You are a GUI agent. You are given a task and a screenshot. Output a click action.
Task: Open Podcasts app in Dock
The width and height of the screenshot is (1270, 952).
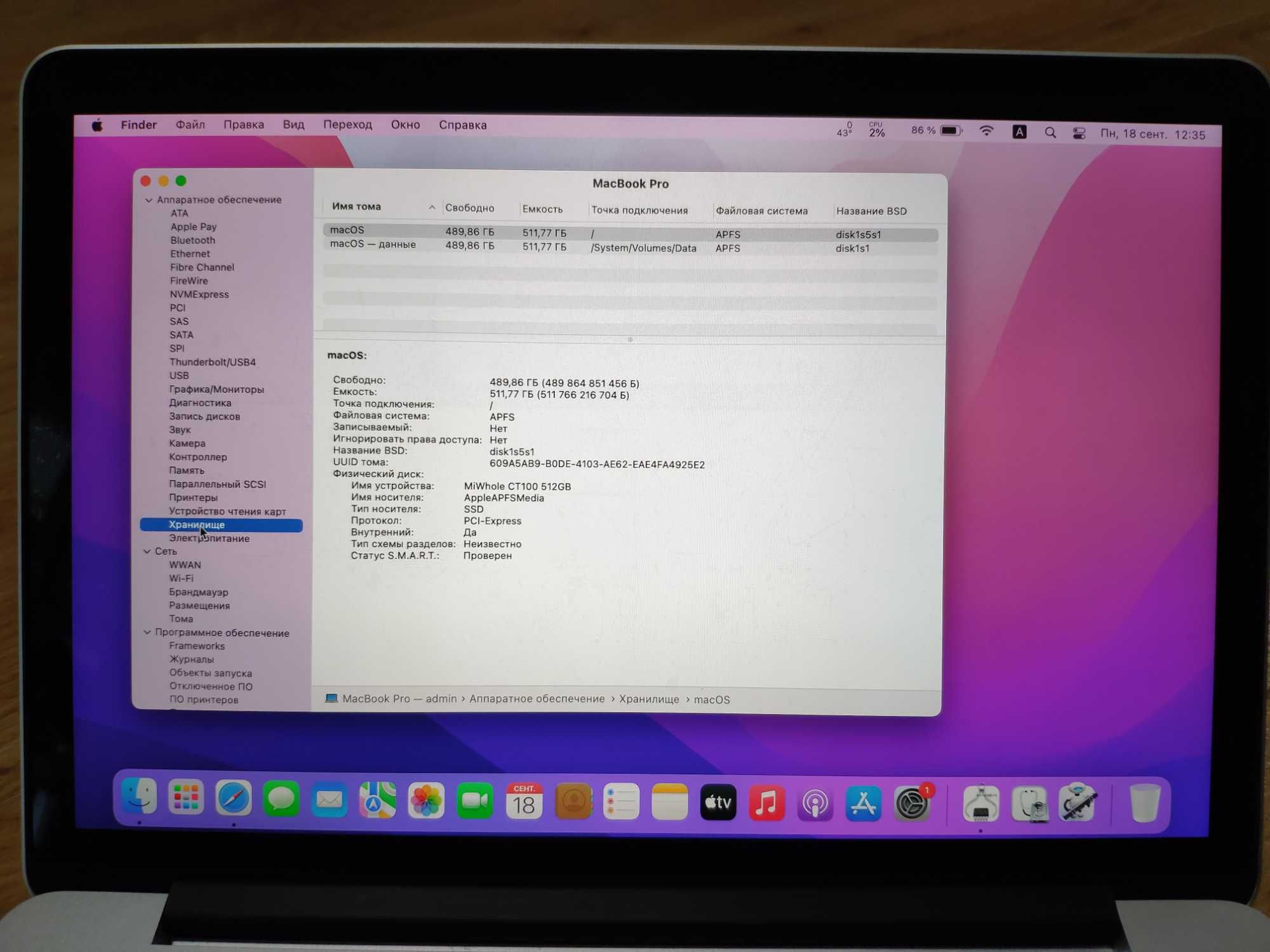point(815,804)
